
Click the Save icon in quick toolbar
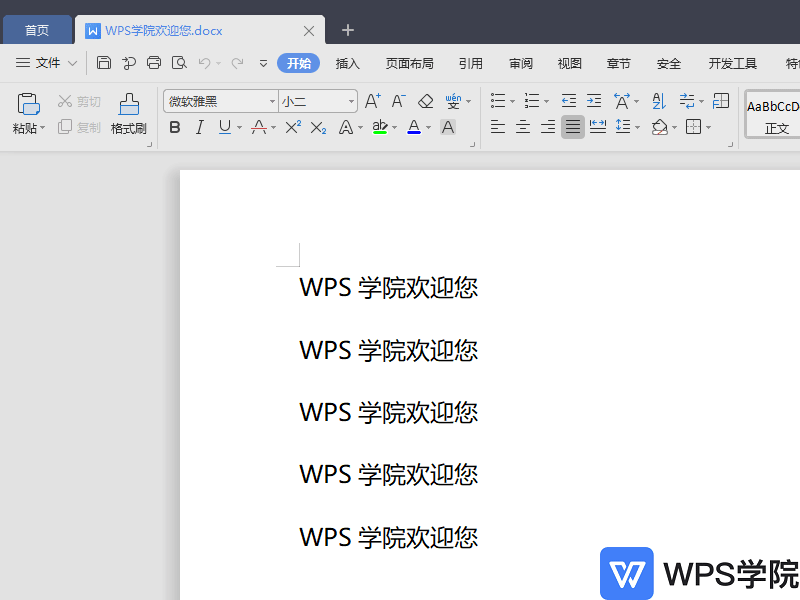point(104,63)
